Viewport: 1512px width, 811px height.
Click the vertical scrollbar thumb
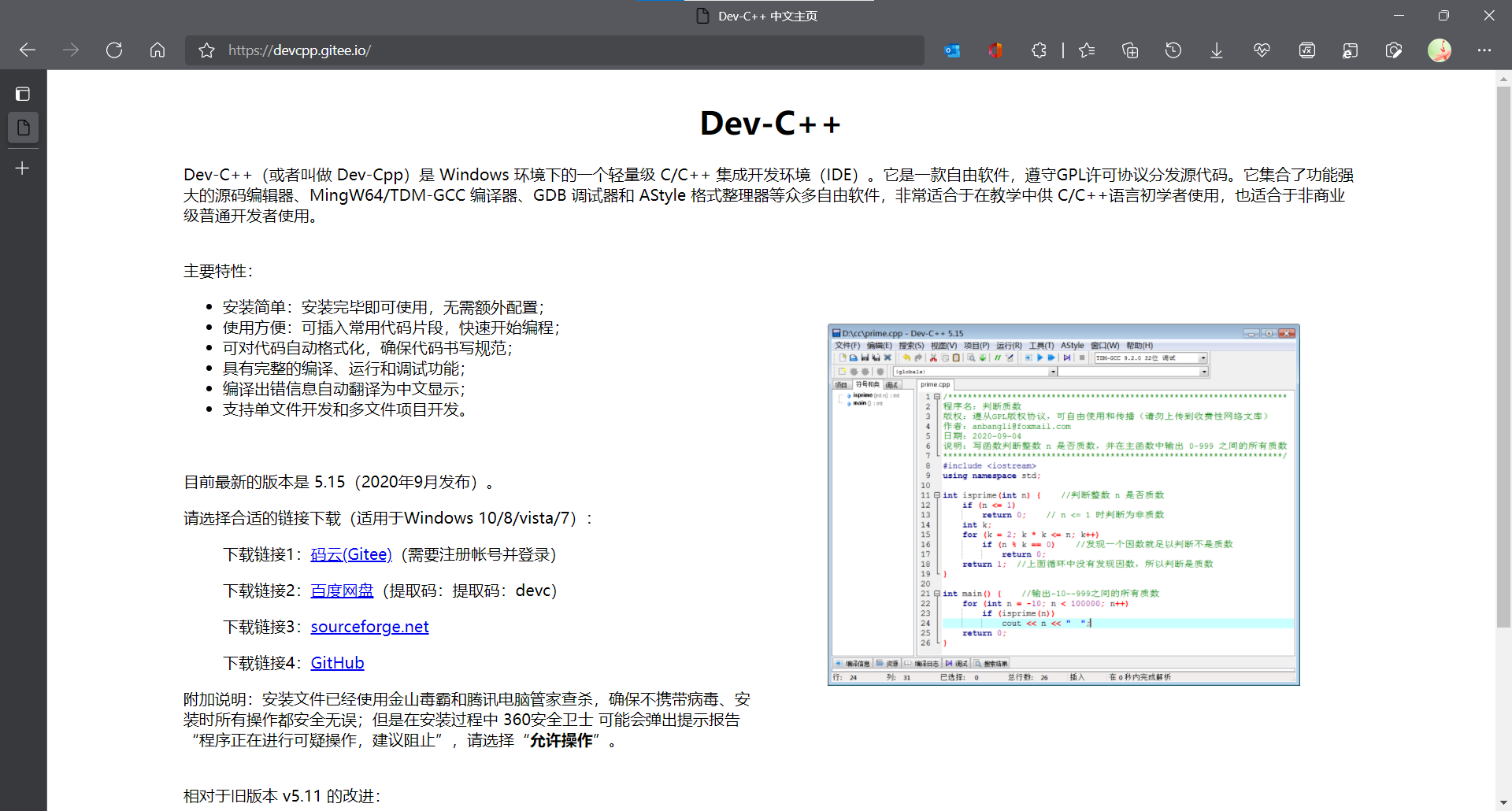pyautogui.click(x=1503, y=356)
